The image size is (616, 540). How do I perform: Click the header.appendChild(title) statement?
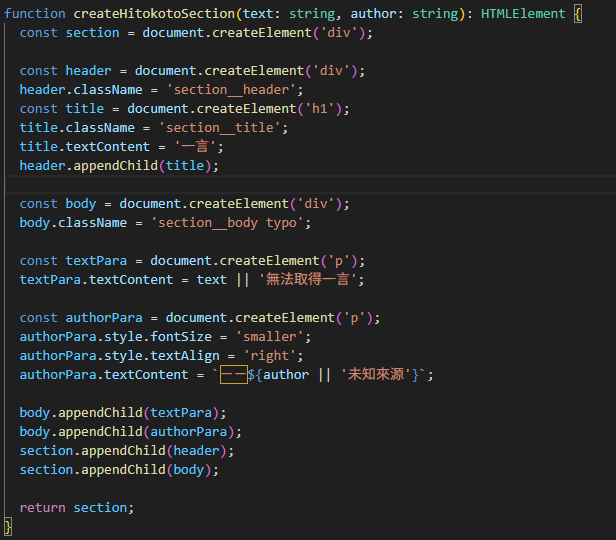119,165
